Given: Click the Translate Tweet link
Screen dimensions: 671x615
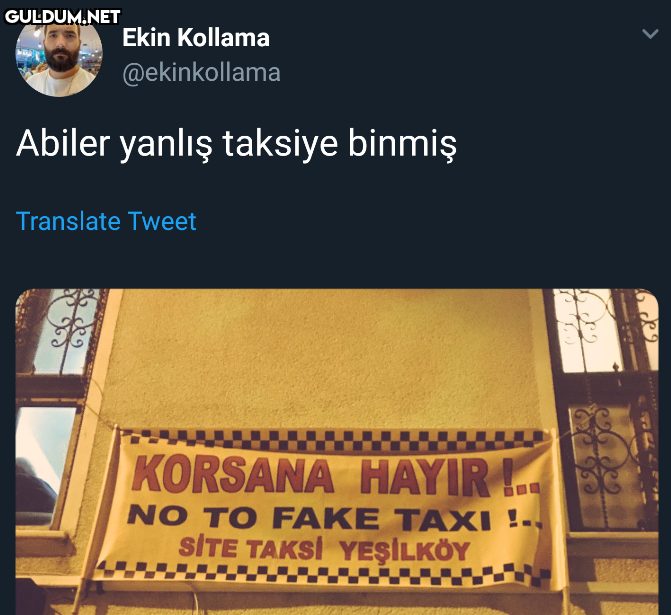Looking at the screenshot, I should click(106, 221).
